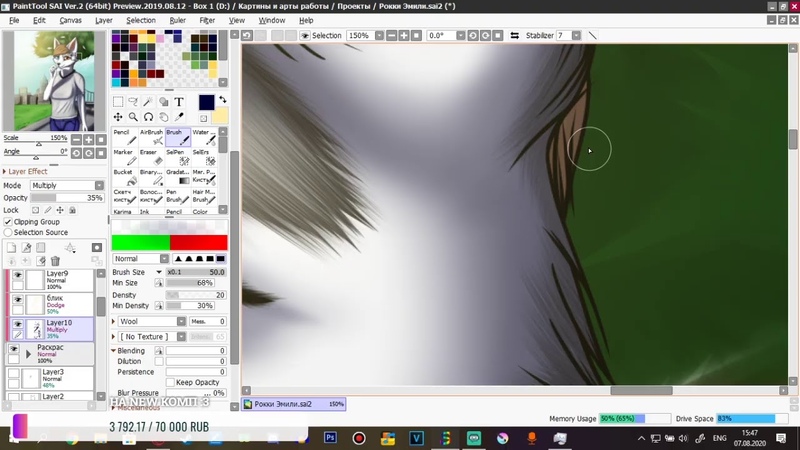This screenshot has width=800, height=450.
Task: Show Layer3 via its visibility box
Action: 14,373
